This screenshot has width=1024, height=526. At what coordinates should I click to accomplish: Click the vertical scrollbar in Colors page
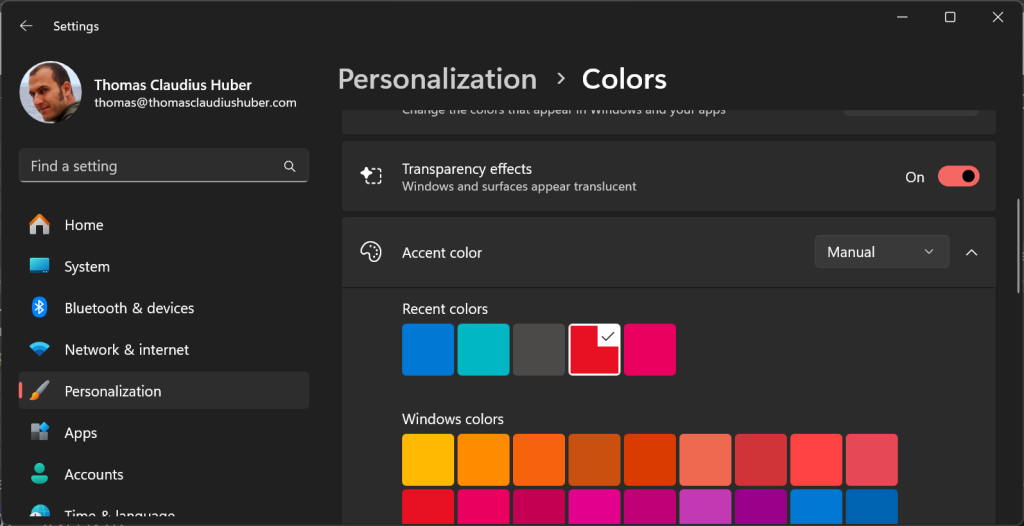(1019, 247)
